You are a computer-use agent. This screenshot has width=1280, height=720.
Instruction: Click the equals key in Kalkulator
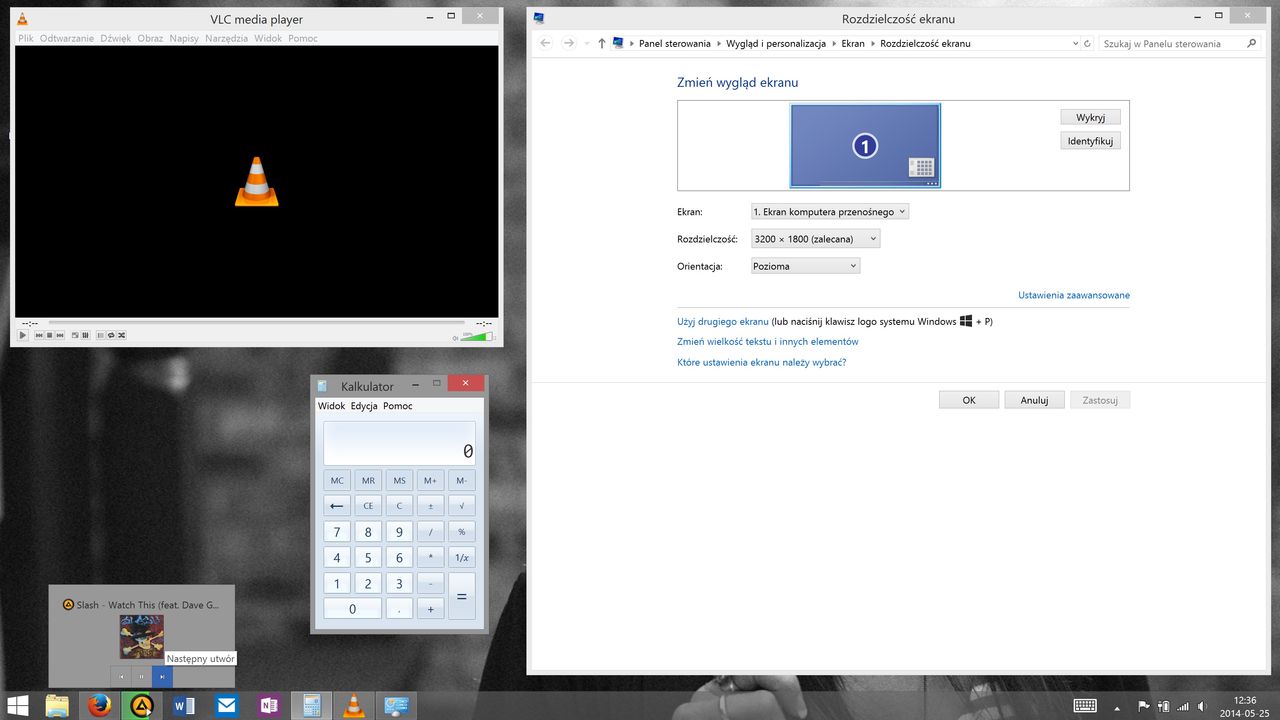point(461,596)
